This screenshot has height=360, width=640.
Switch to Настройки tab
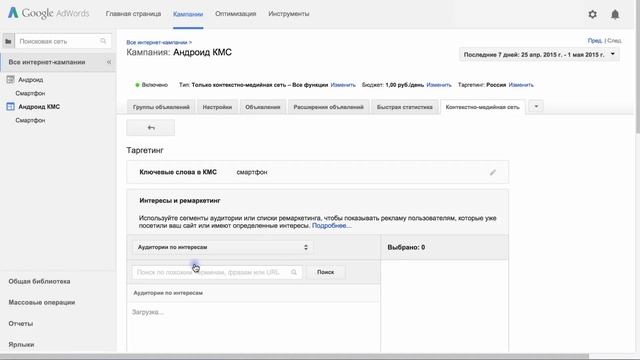(217, 107)
